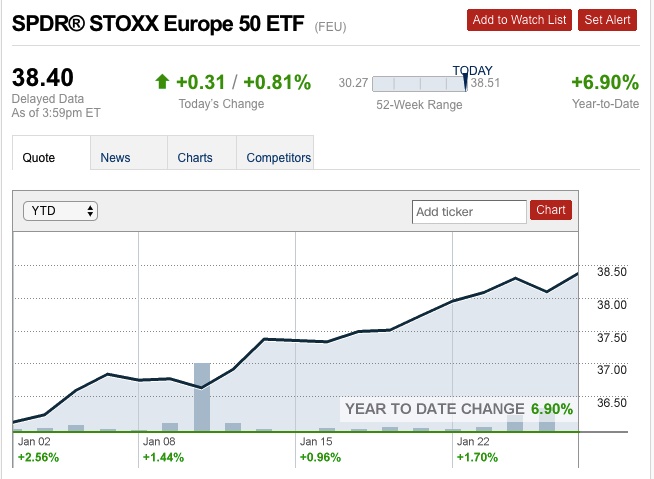The width and height of the screenshot is (654, 479).
Task: Open the Charts tab
Action: pyautogui.click(x=195, y=157)
